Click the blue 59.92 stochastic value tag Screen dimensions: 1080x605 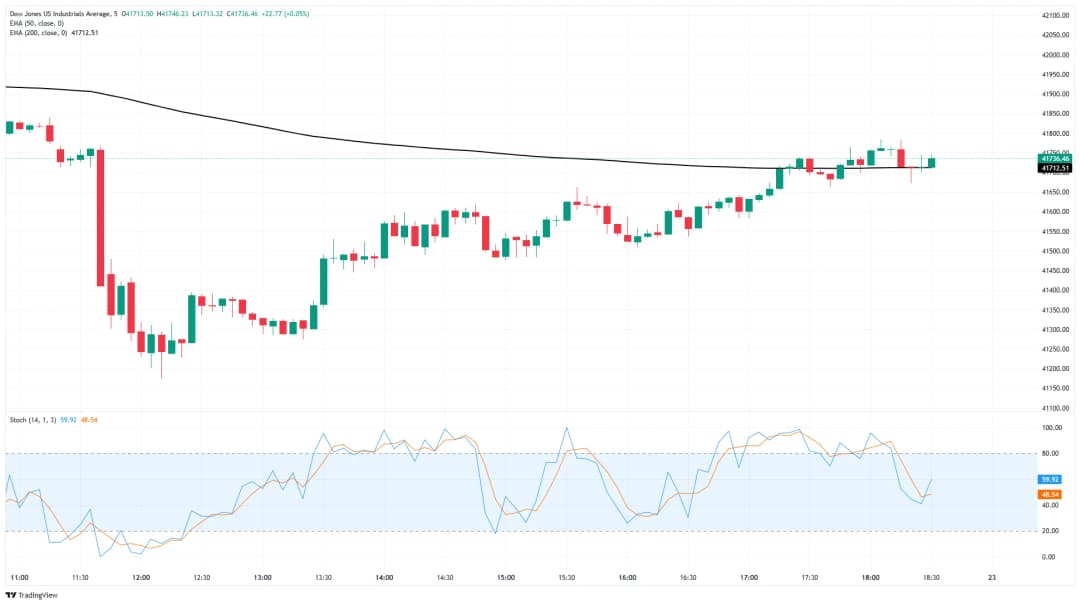point(1051,480)
